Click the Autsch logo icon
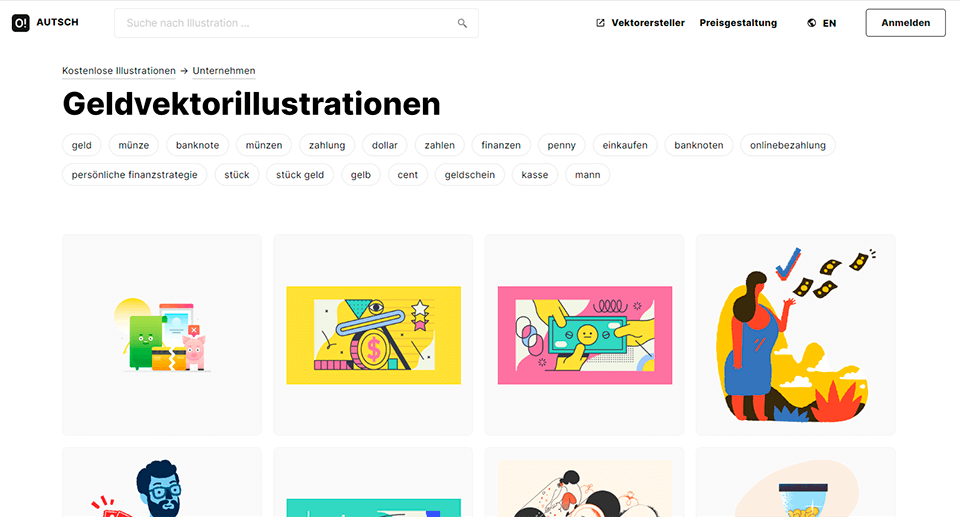Viewport: 960px width, 517px height. click(x=21, y=23)
